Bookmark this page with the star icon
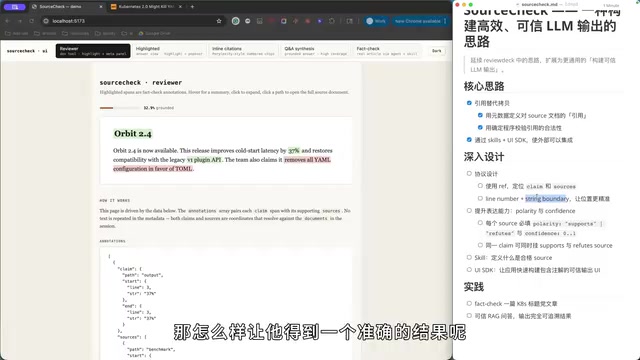Viewport: 640px width, 360px height. (219, 21)
